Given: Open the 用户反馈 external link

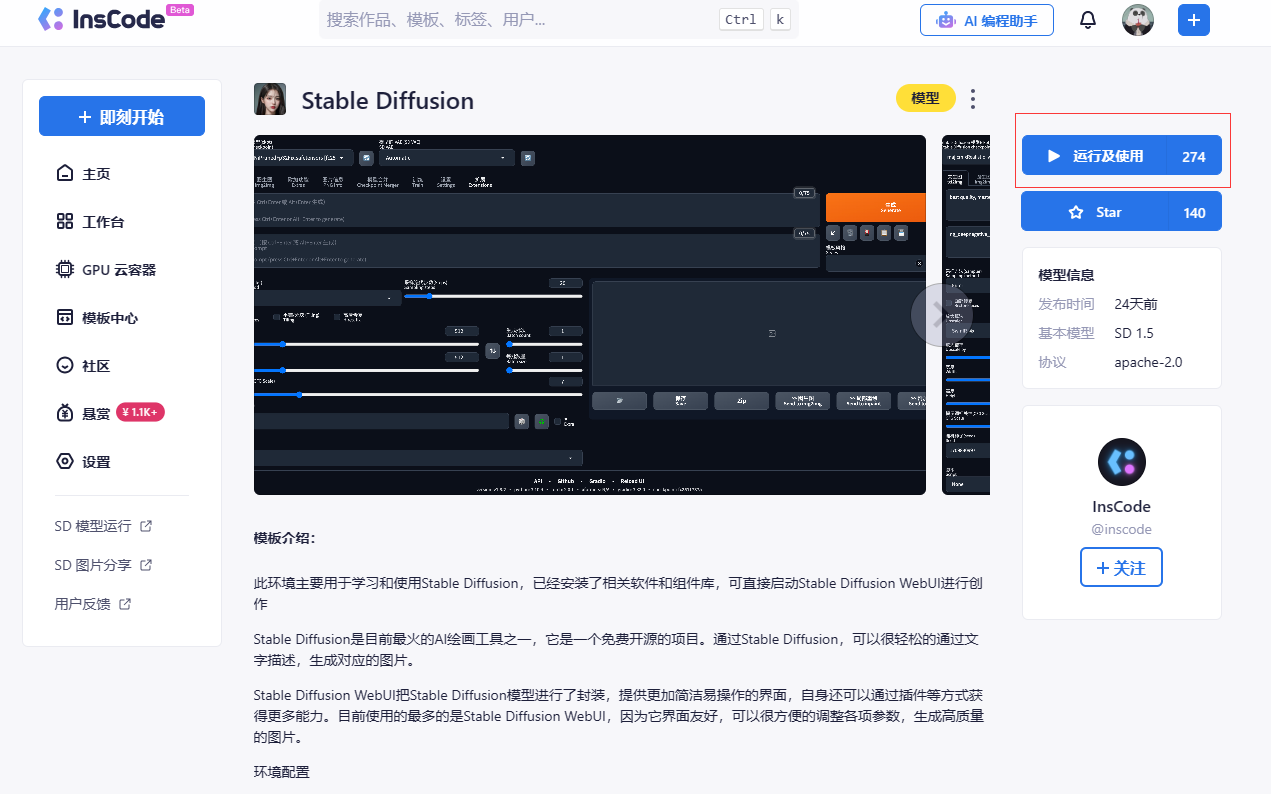Looking at the screenshot, I should pos(93,604).
